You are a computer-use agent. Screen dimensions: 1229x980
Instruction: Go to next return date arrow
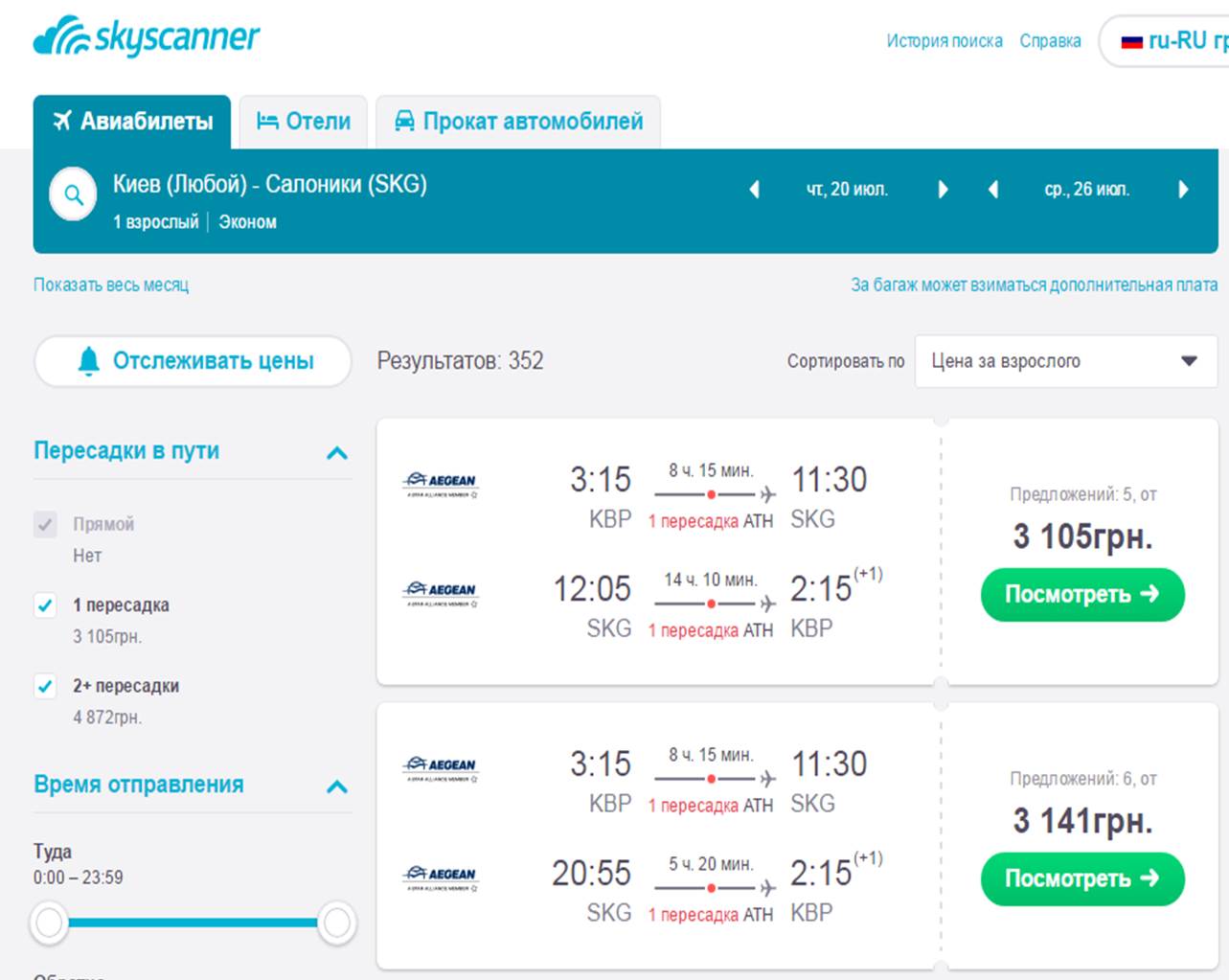coord(1183,190)
